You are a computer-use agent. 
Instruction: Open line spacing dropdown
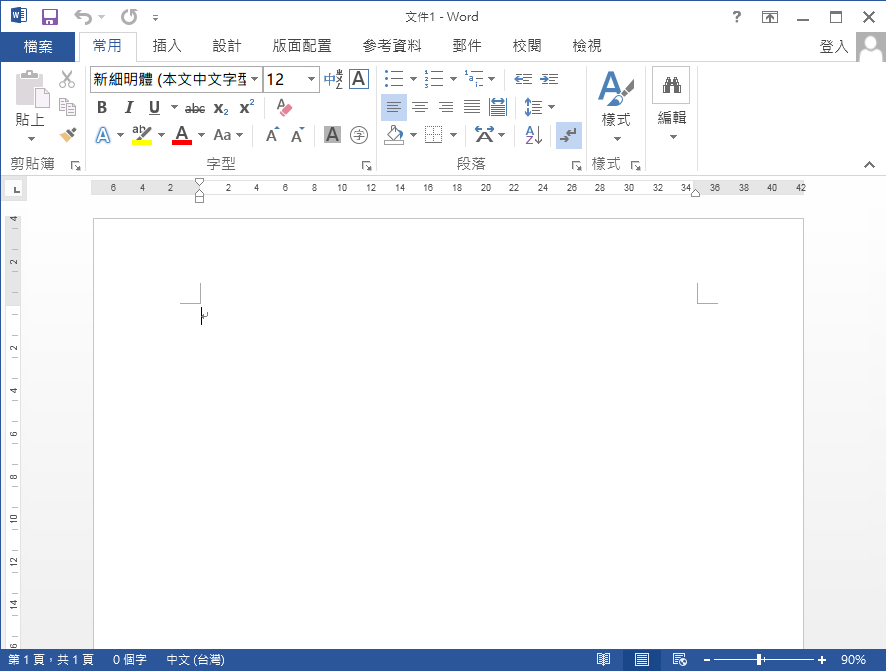pos(540,107)
